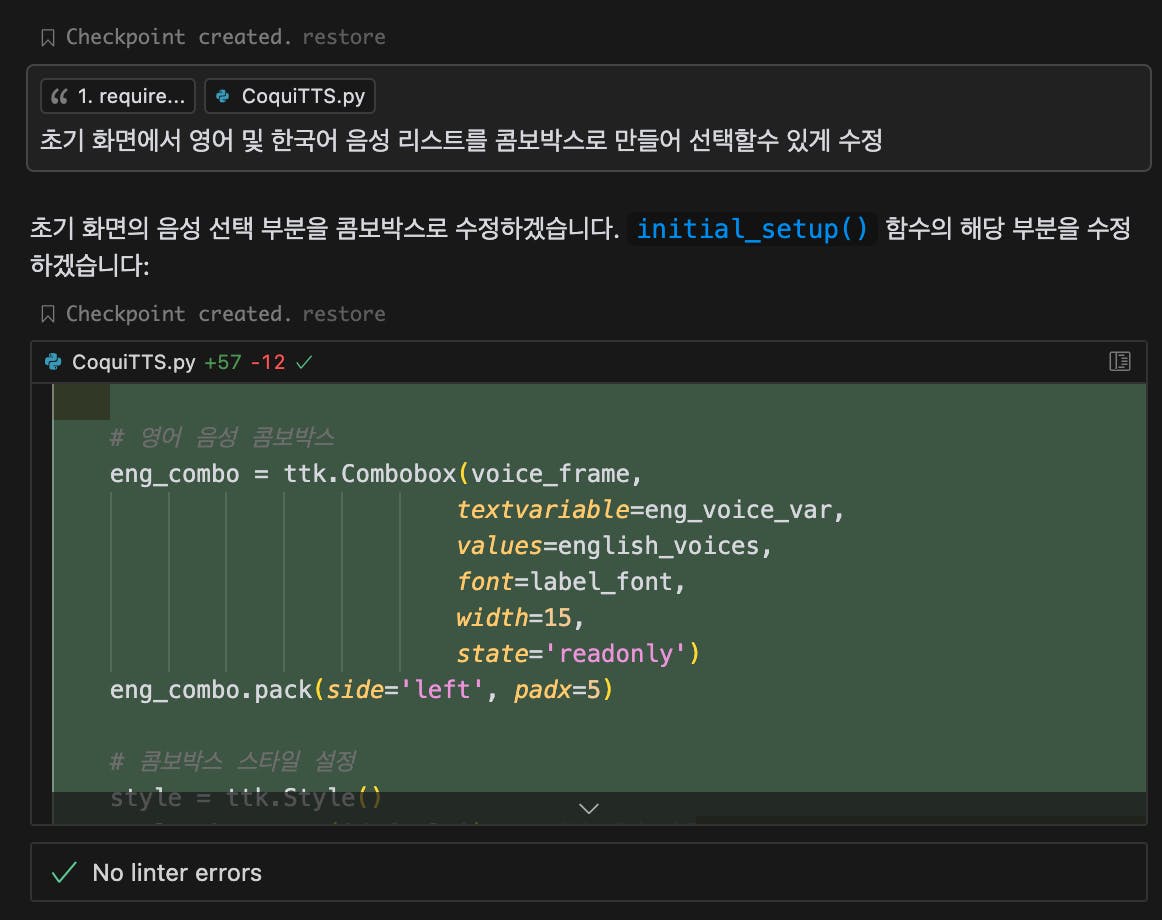The image size is (1162, 920).
Task: Click the 'values=english_voices,' code line
Action: [x=614, y=546]
